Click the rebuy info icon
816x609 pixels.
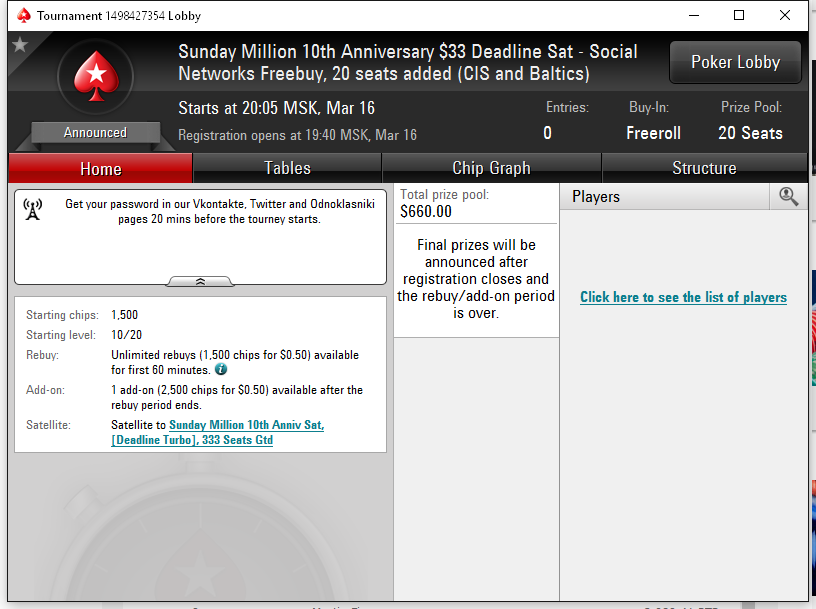click(x=221, y=370)
